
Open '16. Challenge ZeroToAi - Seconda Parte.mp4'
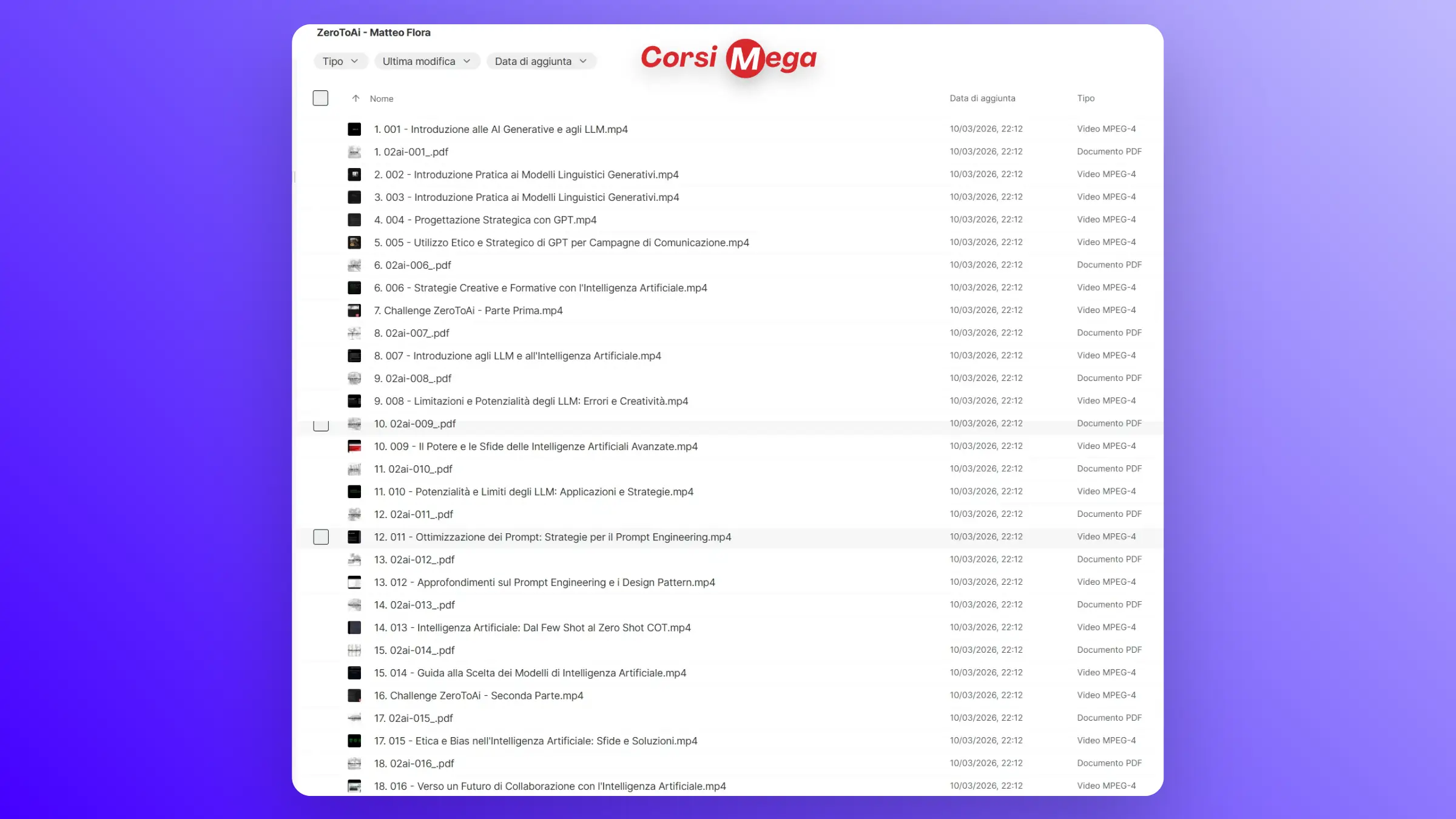pos(479,696)
